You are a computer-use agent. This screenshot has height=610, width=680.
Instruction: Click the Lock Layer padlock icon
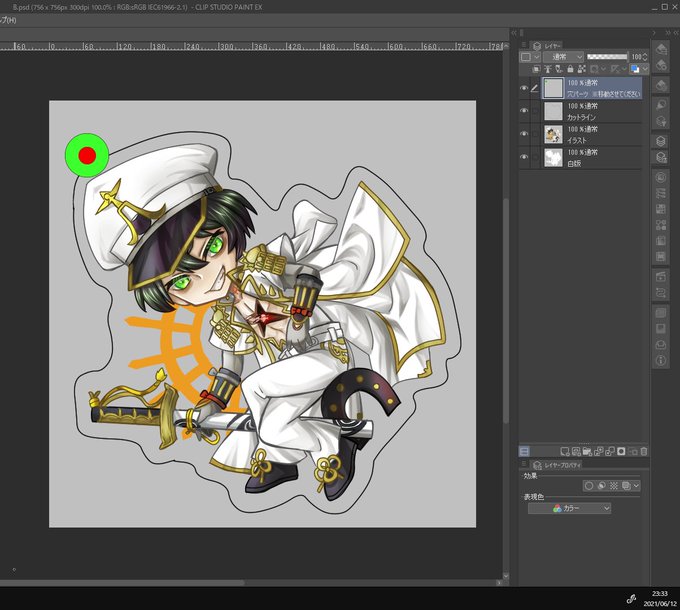[570, 69]
